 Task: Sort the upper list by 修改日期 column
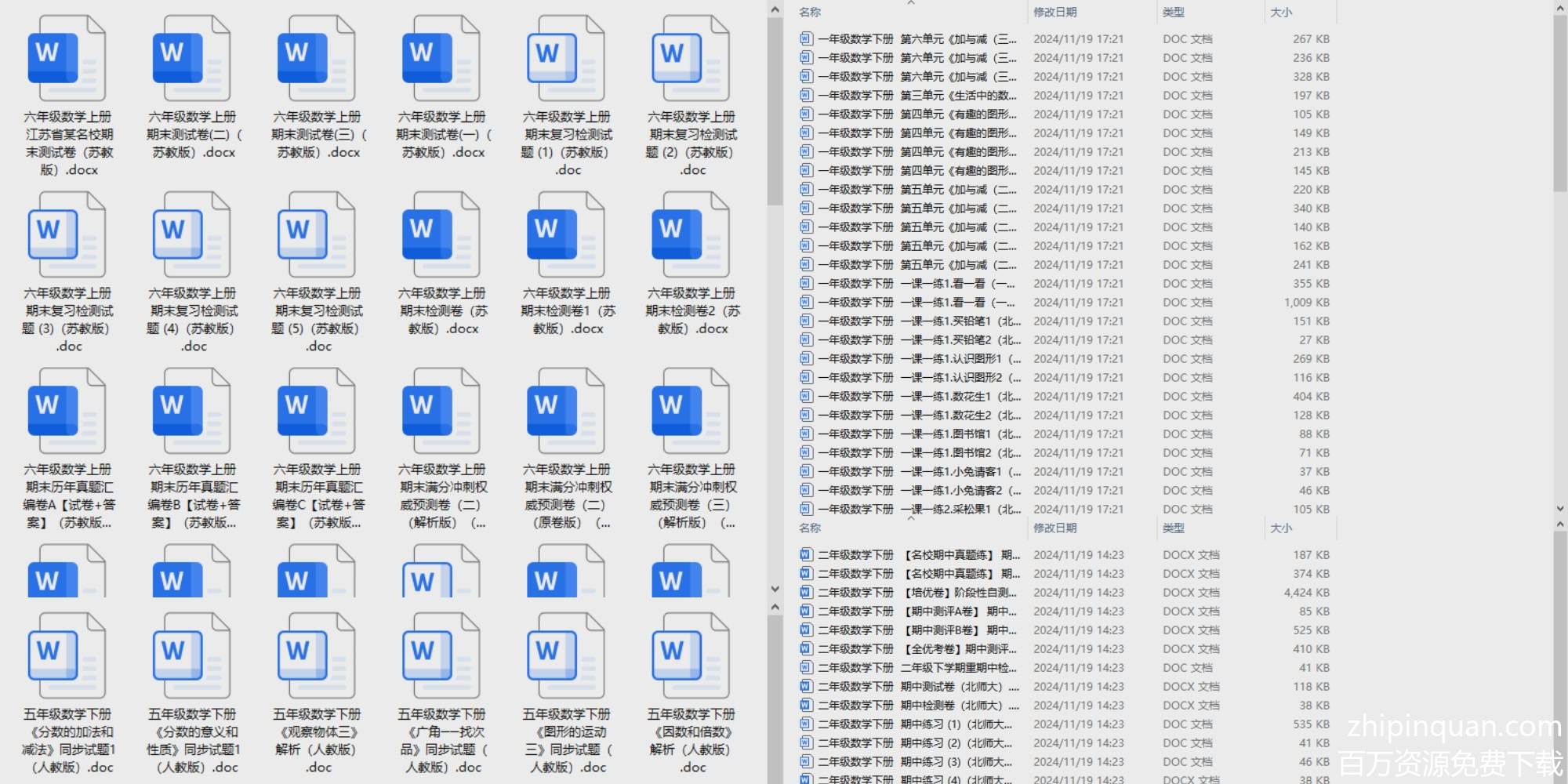pyautogui.click(x=1054, y=12)
